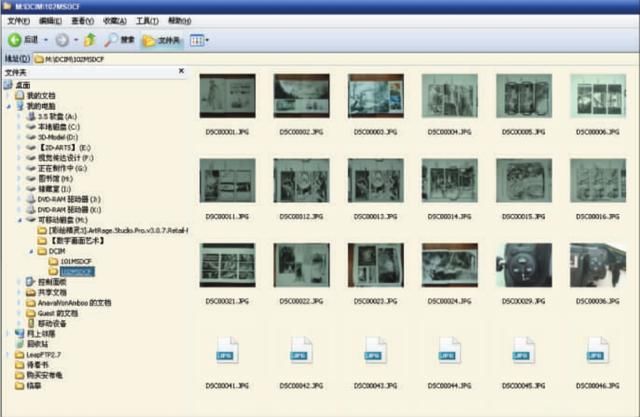Click the green Back arrow button
Screen dimensions: 640x417
pyautogui.click(x=15, y=40)
